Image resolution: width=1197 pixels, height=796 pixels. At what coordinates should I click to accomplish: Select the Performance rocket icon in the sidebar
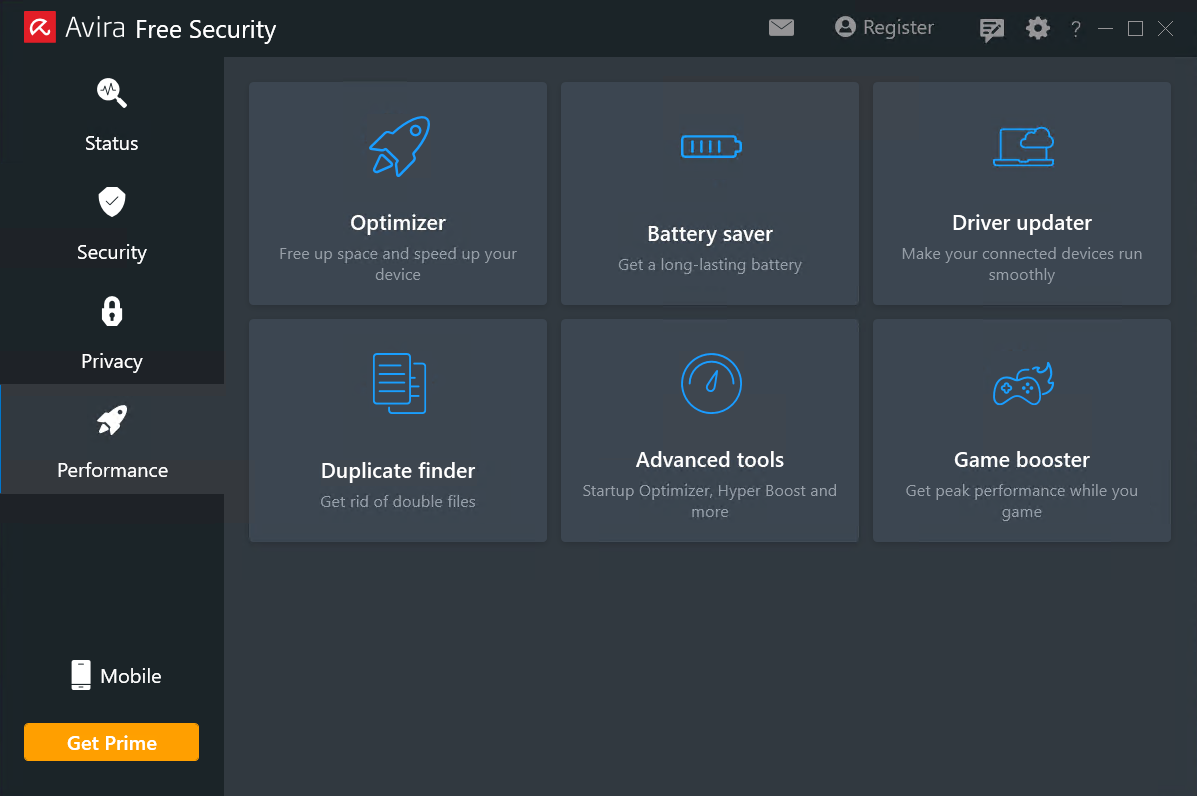111,420
